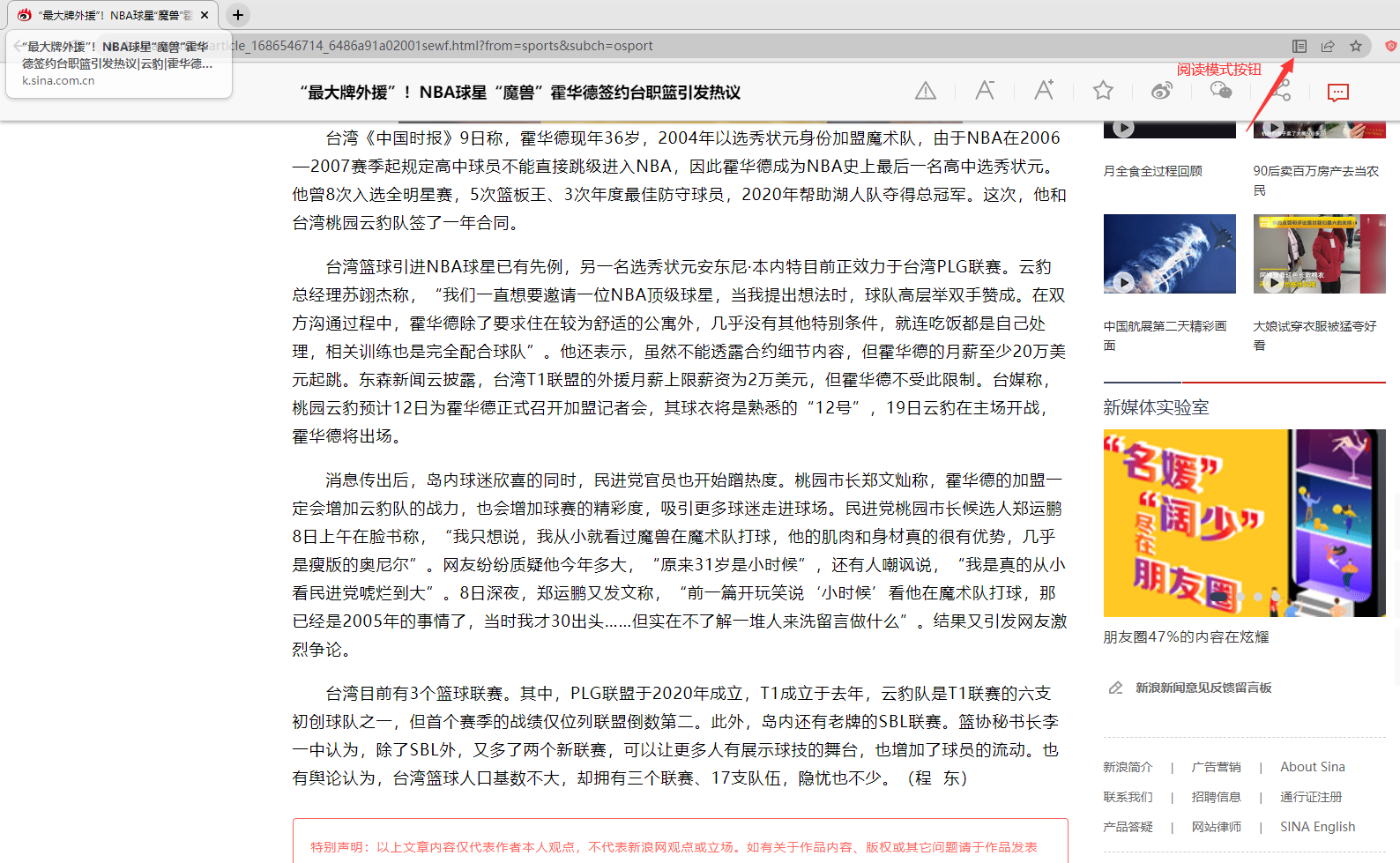Screen dimensions: 1400x863
Task: Click the warning triangle report icon
Action: [x=926, y=91]
